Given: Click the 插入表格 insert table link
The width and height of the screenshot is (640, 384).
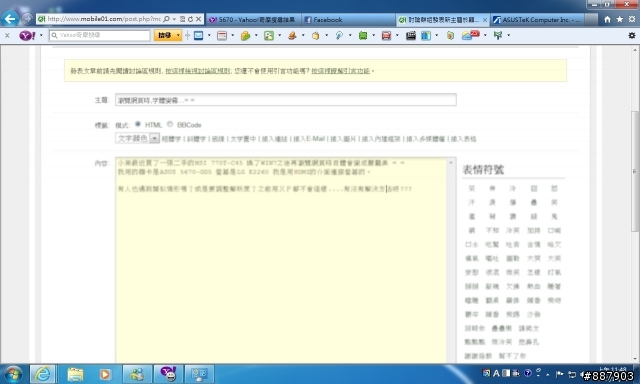Looking at the screenshot, I should [463, 139].
